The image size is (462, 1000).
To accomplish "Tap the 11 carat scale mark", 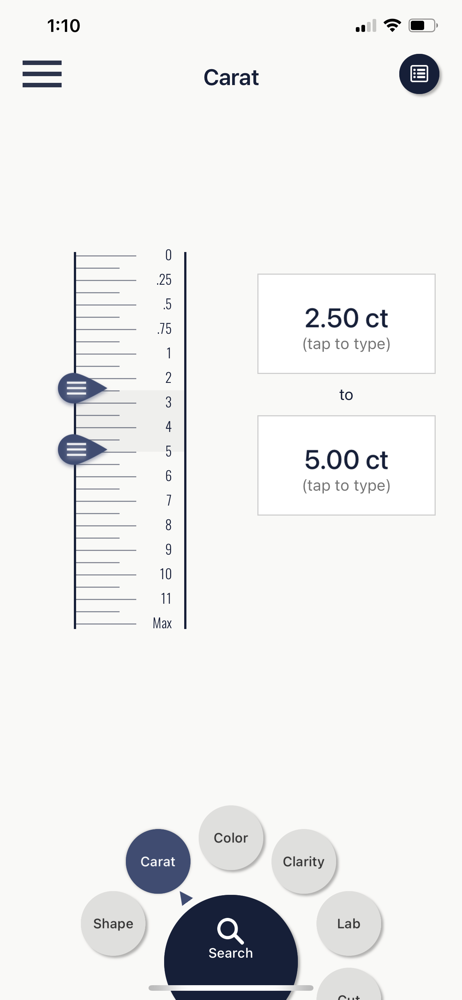I will coord(166,598).
